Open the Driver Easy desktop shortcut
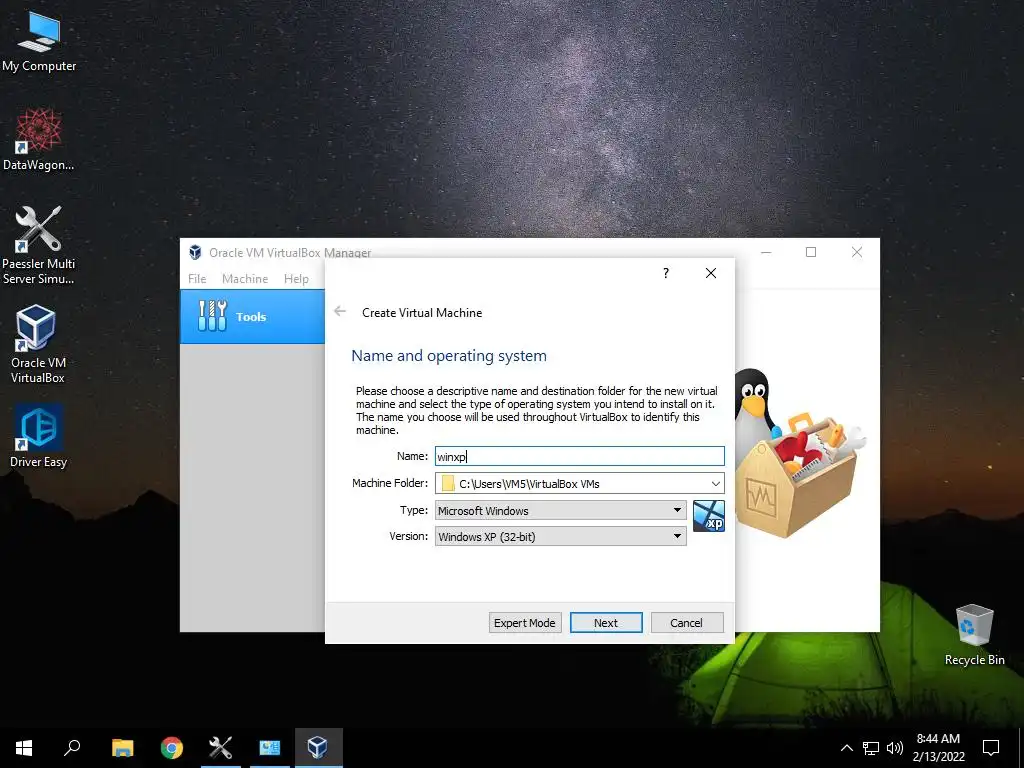The width and height of the screenshot is (1024, 768). pos(39,436)
